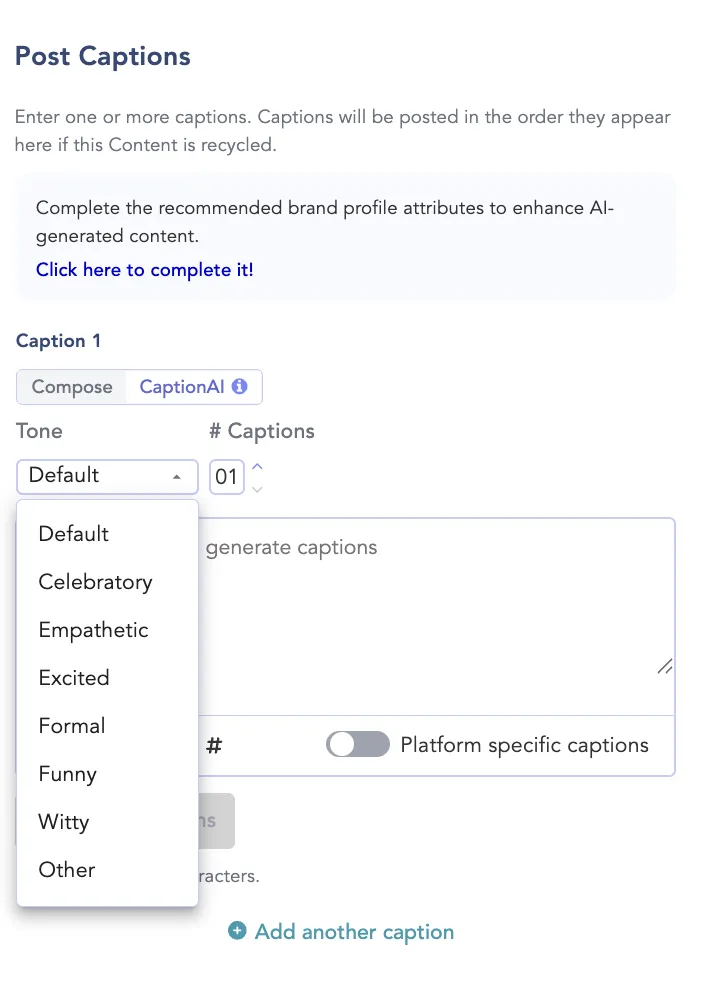Open the Tone dropdown showing Default
The image size is (722, 1002).
point(106,476)
